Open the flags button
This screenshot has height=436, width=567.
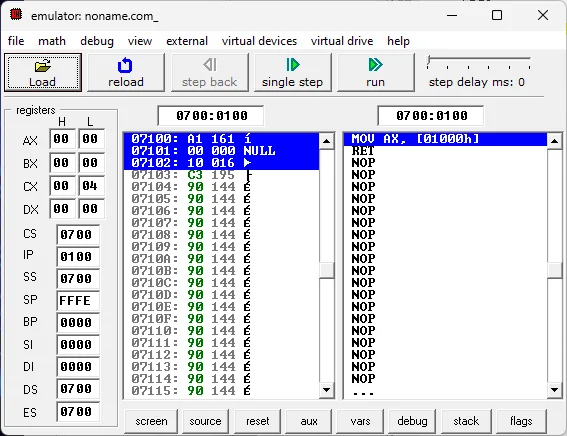point(521,421)
